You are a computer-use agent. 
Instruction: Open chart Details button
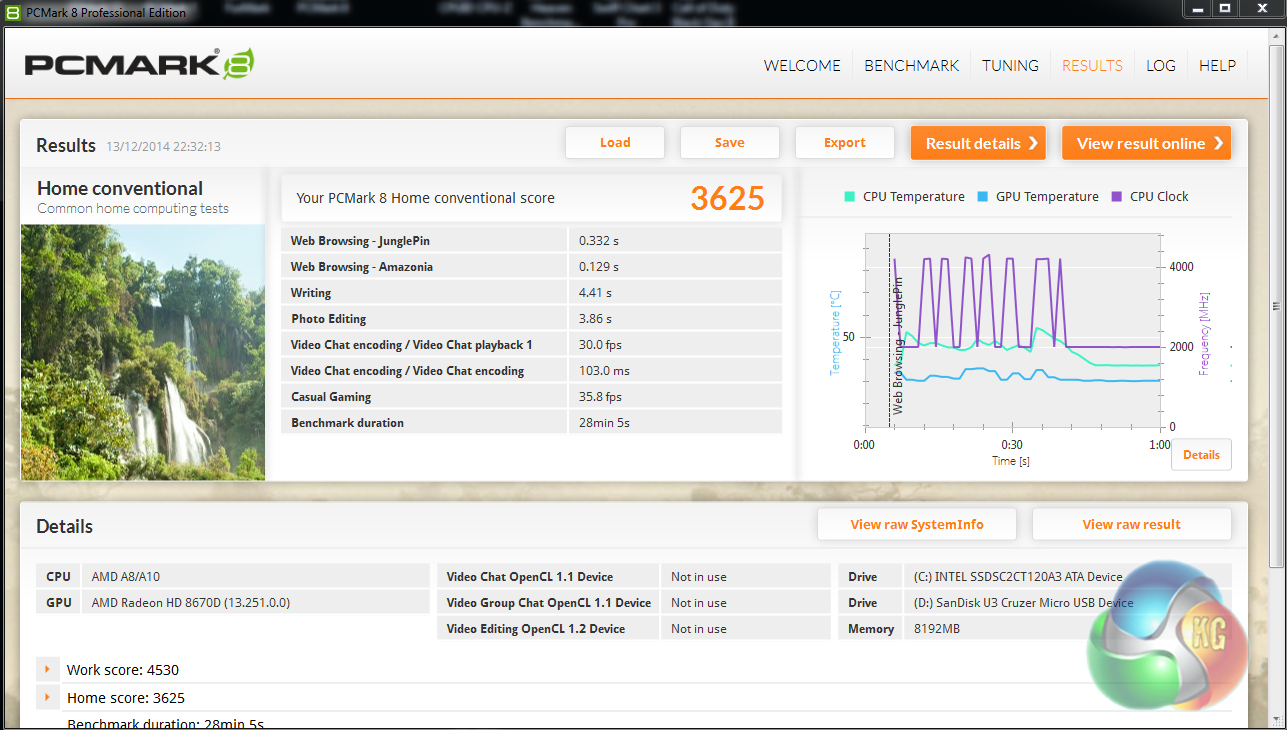pyautogui.click(x=1201, y=454)
